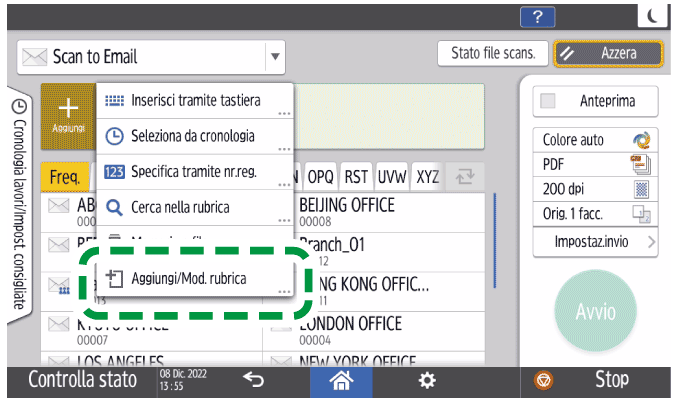Start scanning with the Avvio button
Viewport: 675px width, 400px height.
(x=596, y=312)
